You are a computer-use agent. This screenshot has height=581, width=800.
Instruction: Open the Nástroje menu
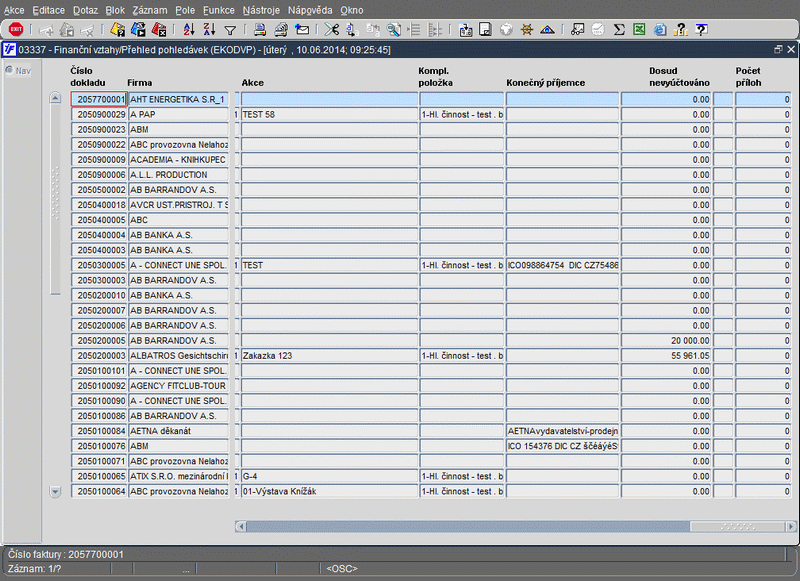pyautogui.click(x=261, y=10)
